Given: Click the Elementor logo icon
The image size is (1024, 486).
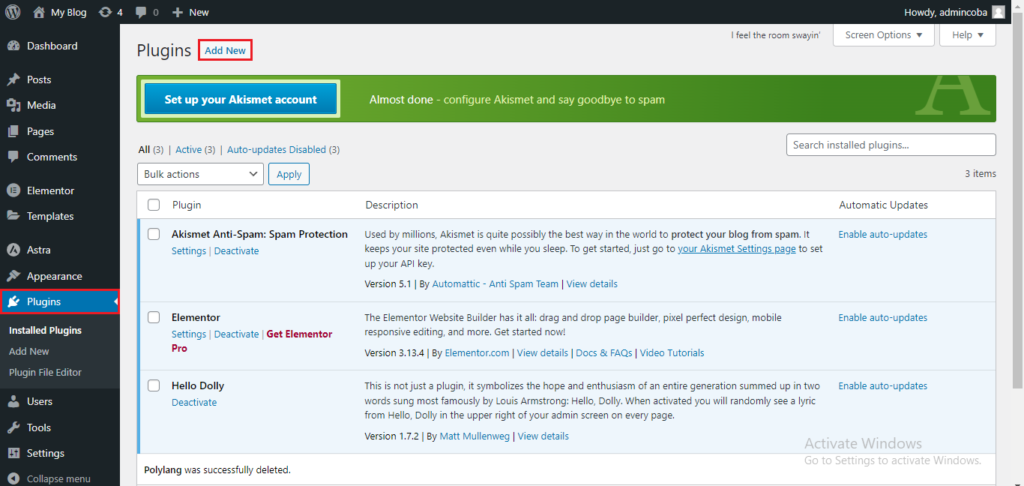Looking at the screenshot, I should 13,191.
